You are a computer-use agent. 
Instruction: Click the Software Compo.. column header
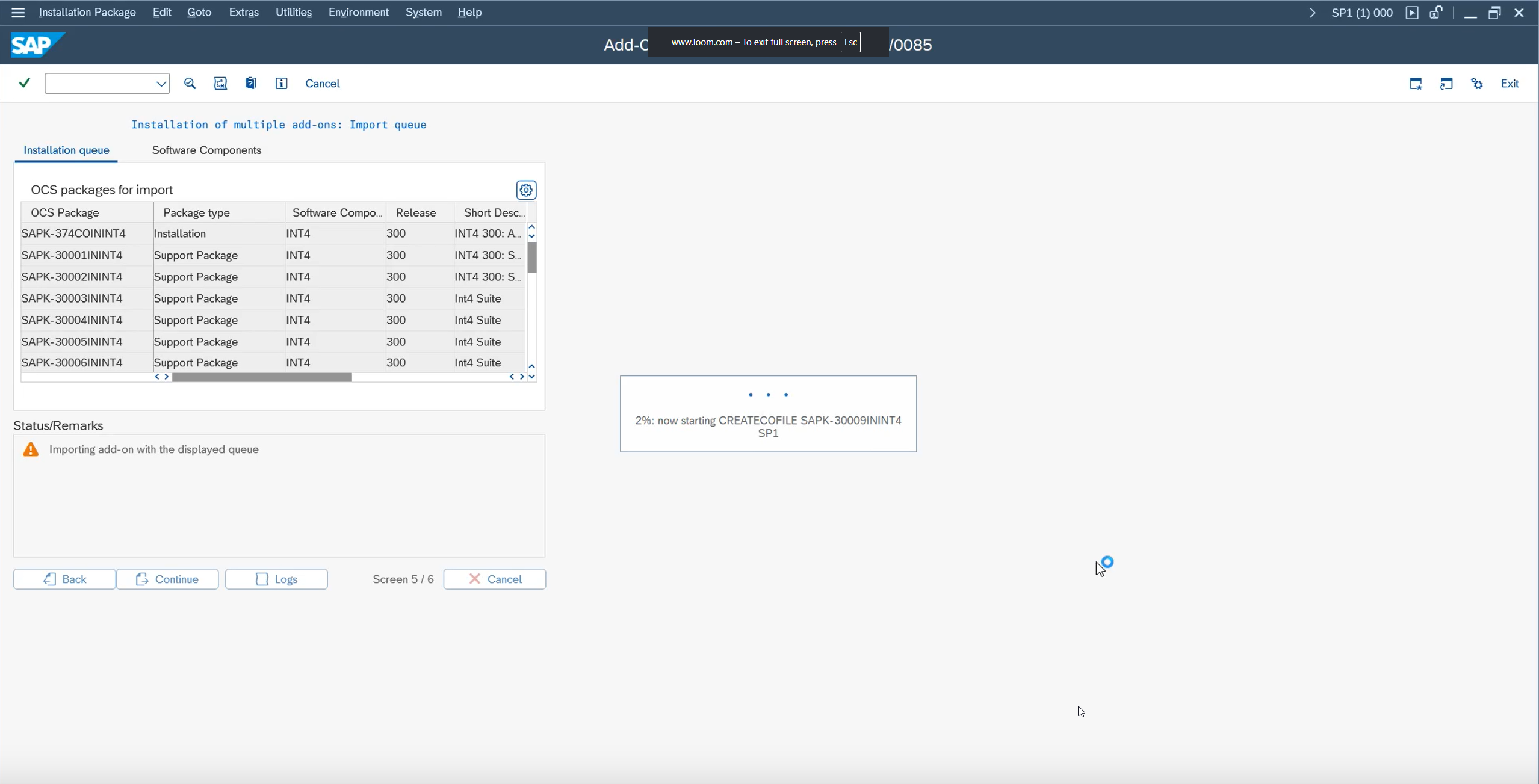(336, 212)
